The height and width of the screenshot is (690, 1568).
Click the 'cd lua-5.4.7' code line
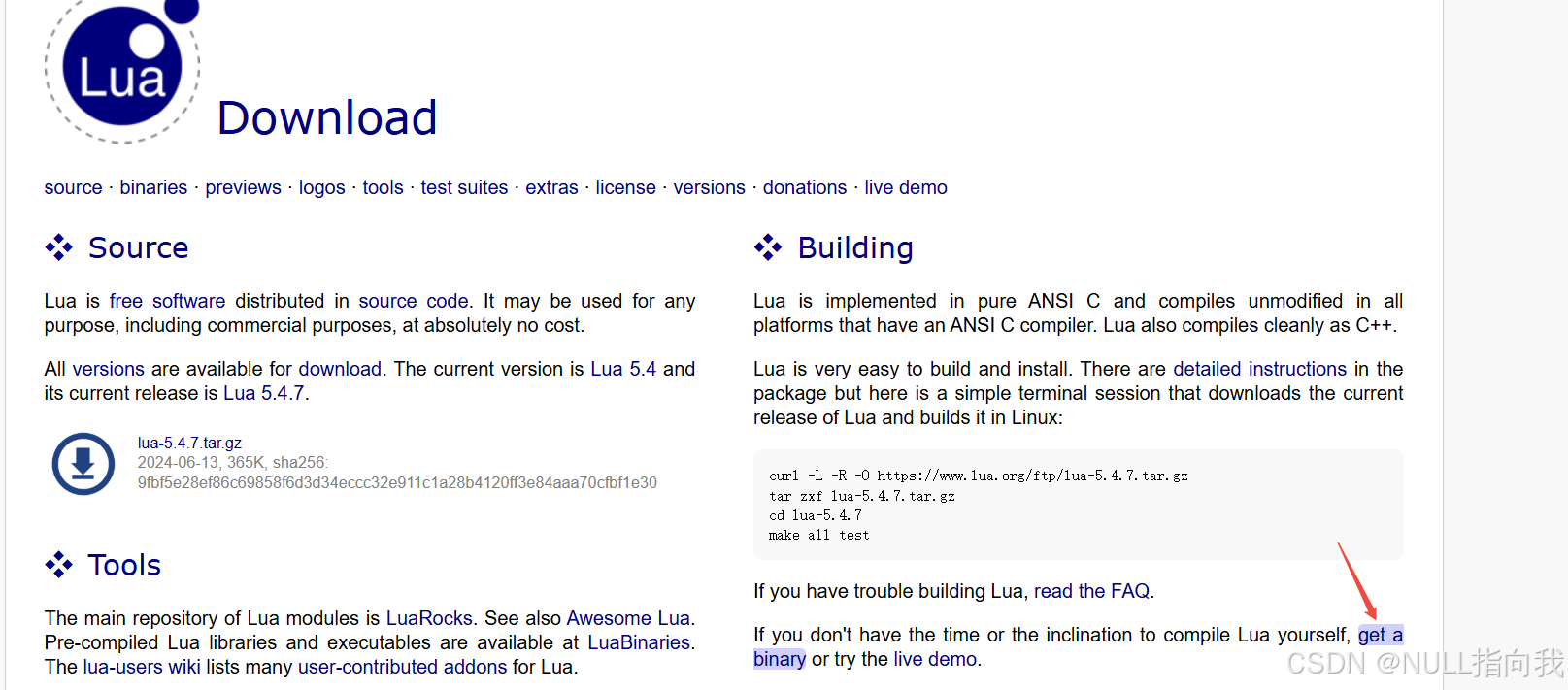click(x=816, y=515)
